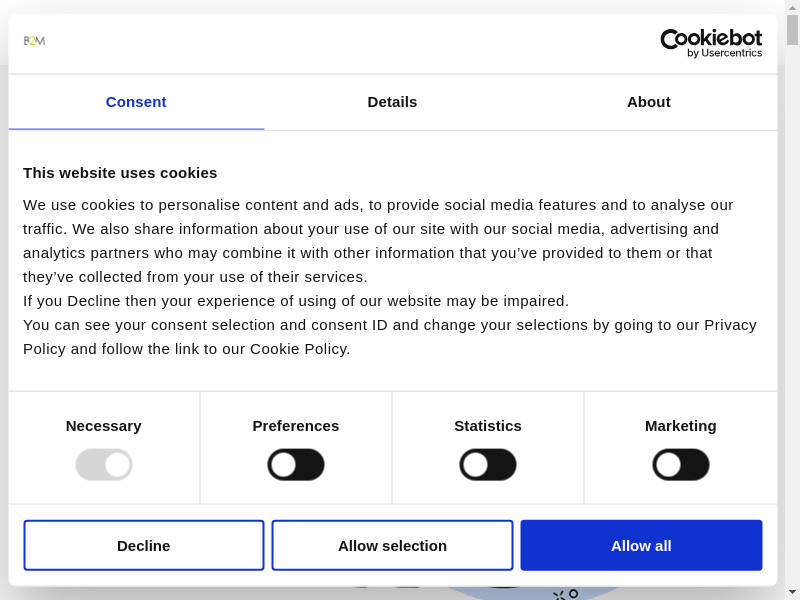Toggle the Necessary cookies switch
The width and height of the screenshot is (800, 600).
pyautogui.click(x=104, y=464)
